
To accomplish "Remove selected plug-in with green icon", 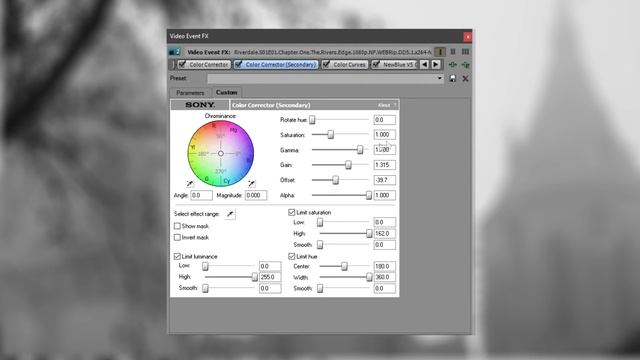I will coord(465,64).
